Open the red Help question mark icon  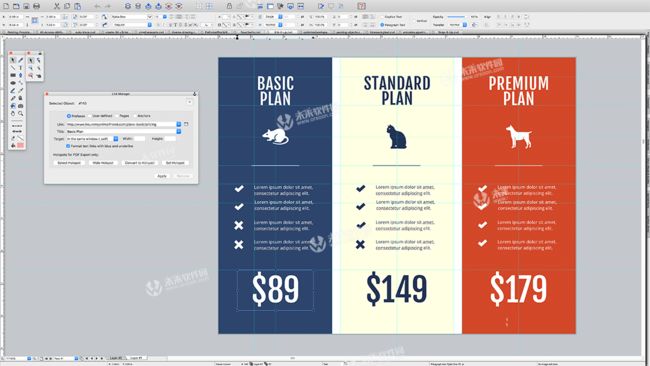(361, 6)
